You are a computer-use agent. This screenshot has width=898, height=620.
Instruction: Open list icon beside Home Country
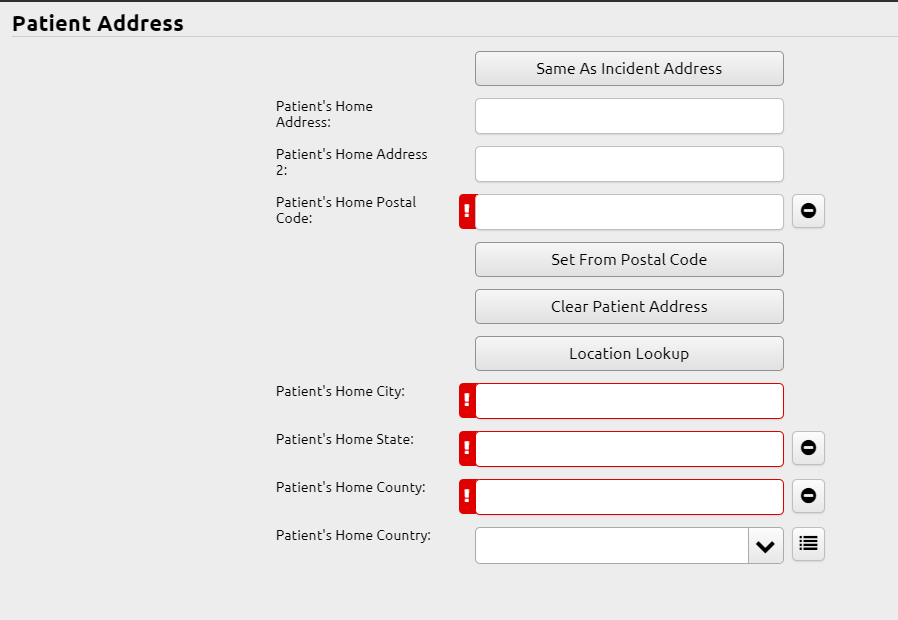808,544
